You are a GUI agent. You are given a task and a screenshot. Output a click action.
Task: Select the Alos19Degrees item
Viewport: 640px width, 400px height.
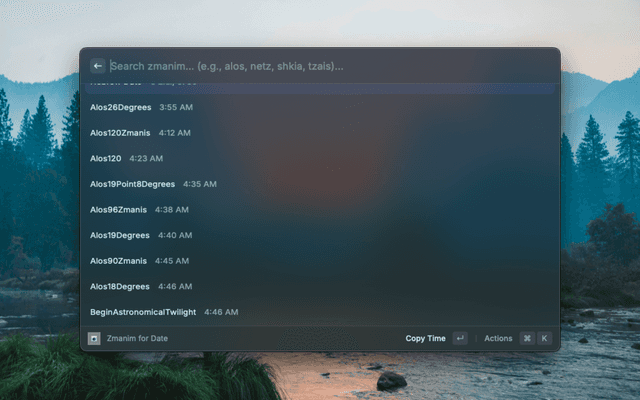point(119,235)
